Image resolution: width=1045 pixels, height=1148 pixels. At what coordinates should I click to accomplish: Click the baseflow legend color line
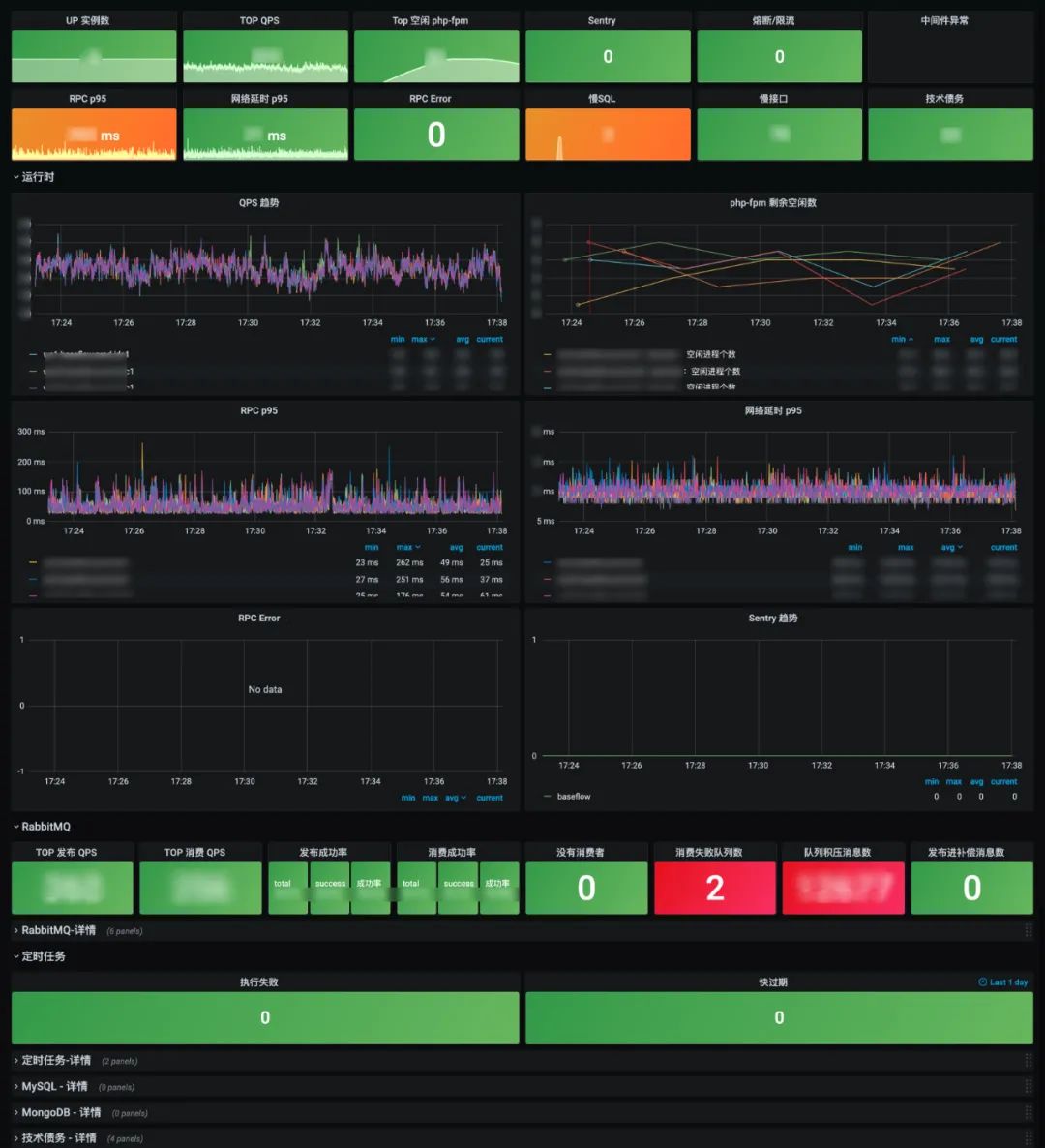click(x=548, y=797)
